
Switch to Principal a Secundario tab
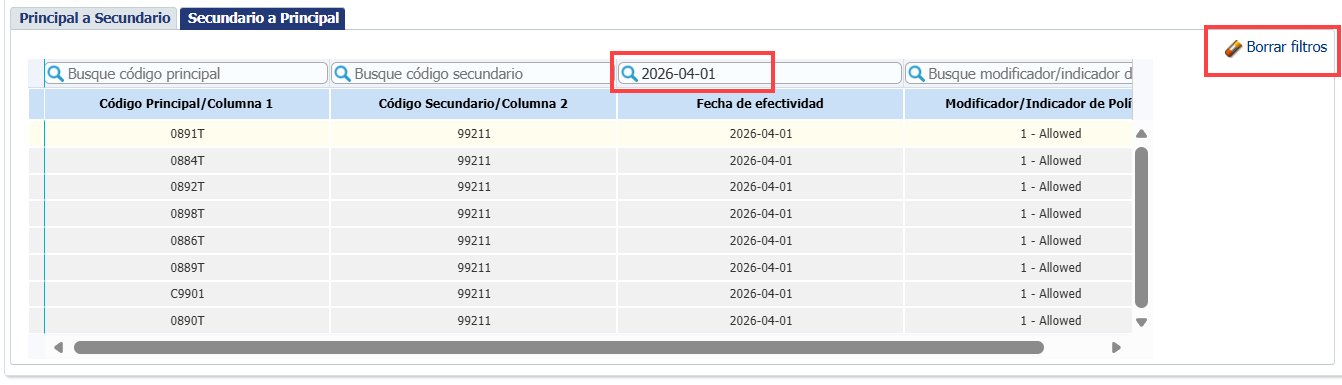(x=95, y=18)
